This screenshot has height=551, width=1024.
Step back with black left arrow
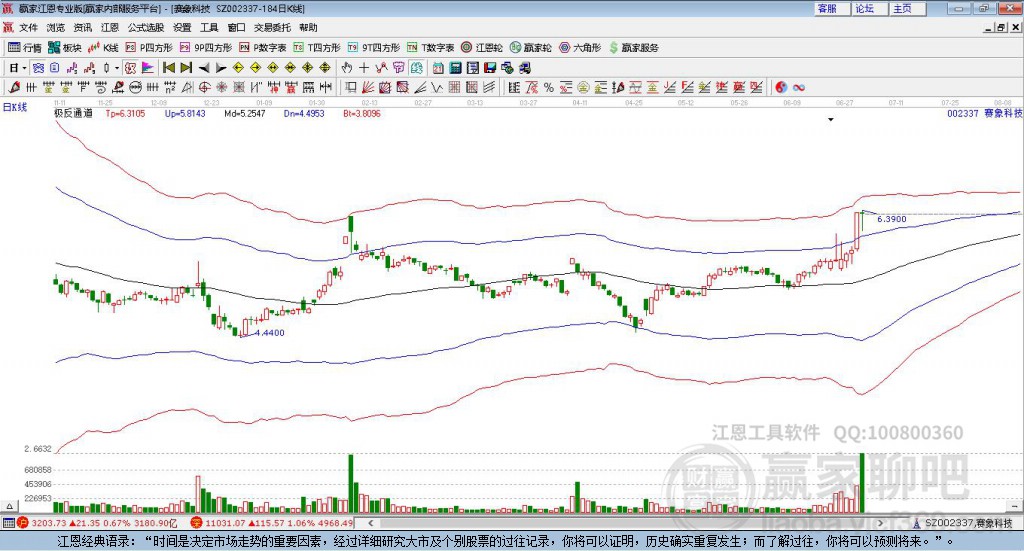pyautogui.click(x=204, y=68)
